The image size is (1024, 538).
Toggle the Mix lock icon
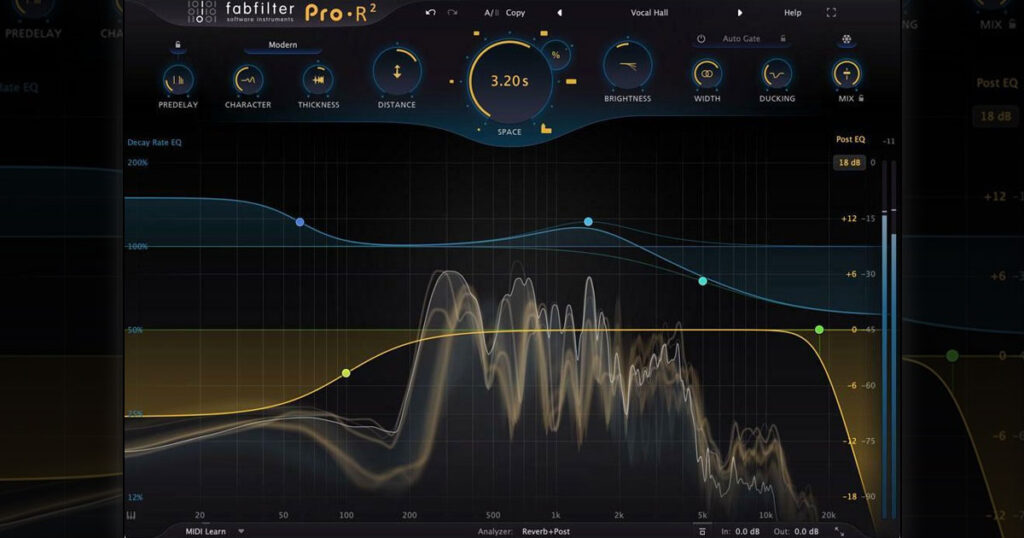pyautogui.click(x=861, y=98)
